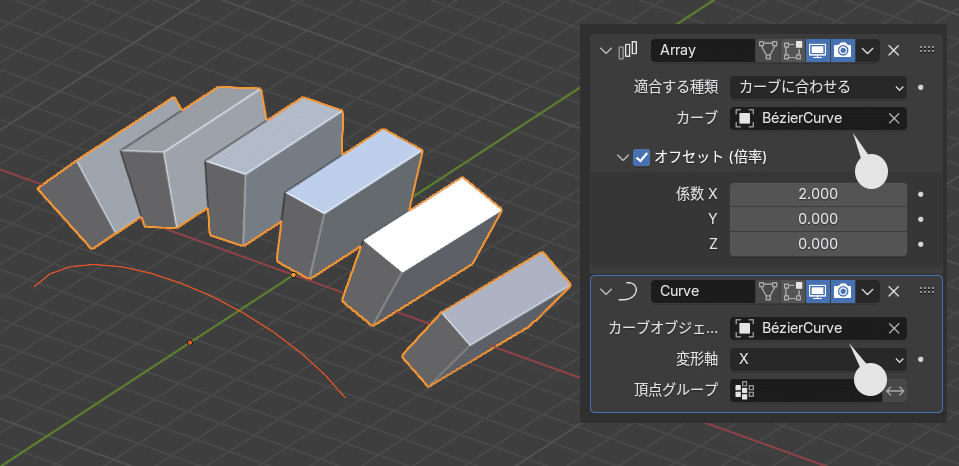Open the 適合する種類 fit type dropdown

pos(818,87)
